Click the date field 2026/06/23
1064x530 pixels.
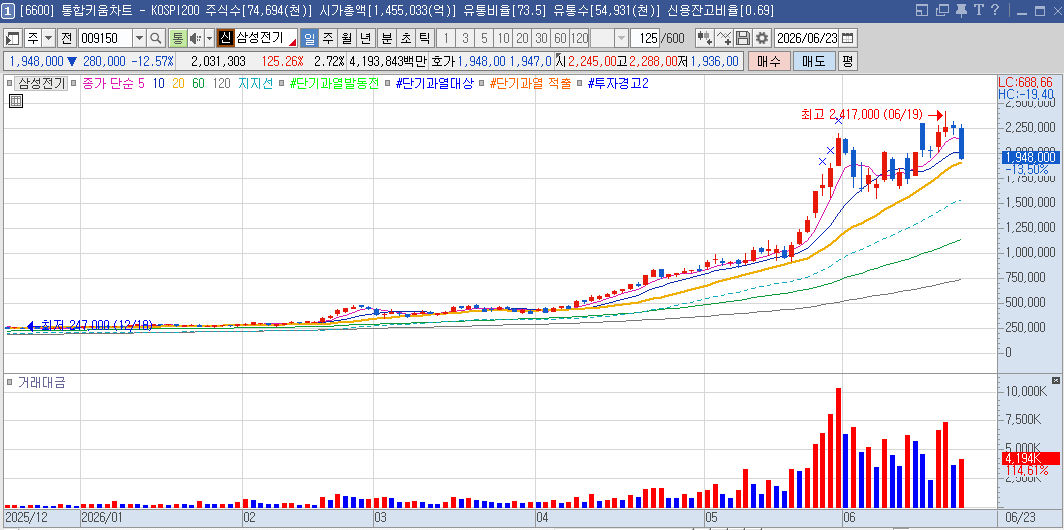click(x=808, y=38)
